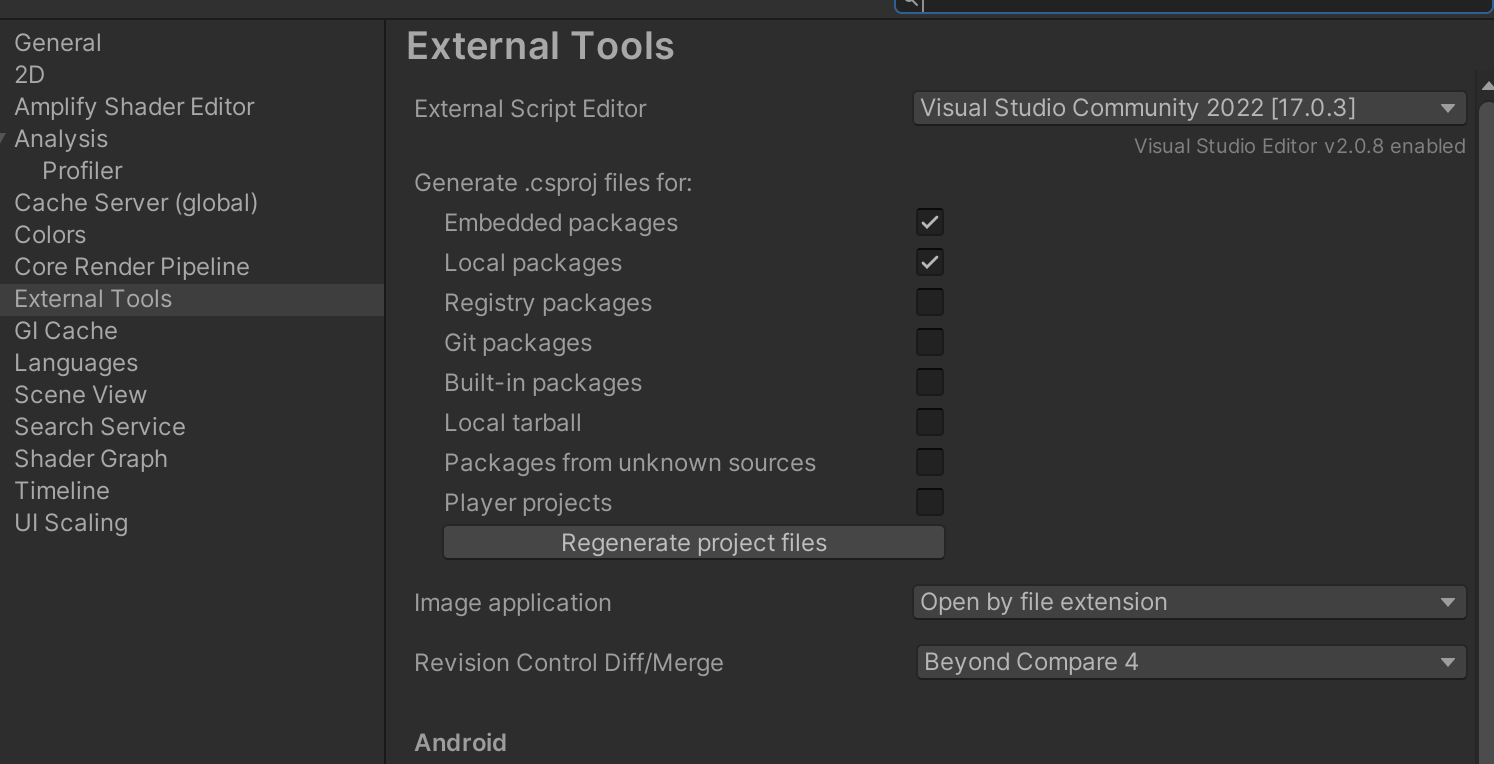Select the General preferences section
This screenshot has height=764, width=1494.
click(58, 43)
